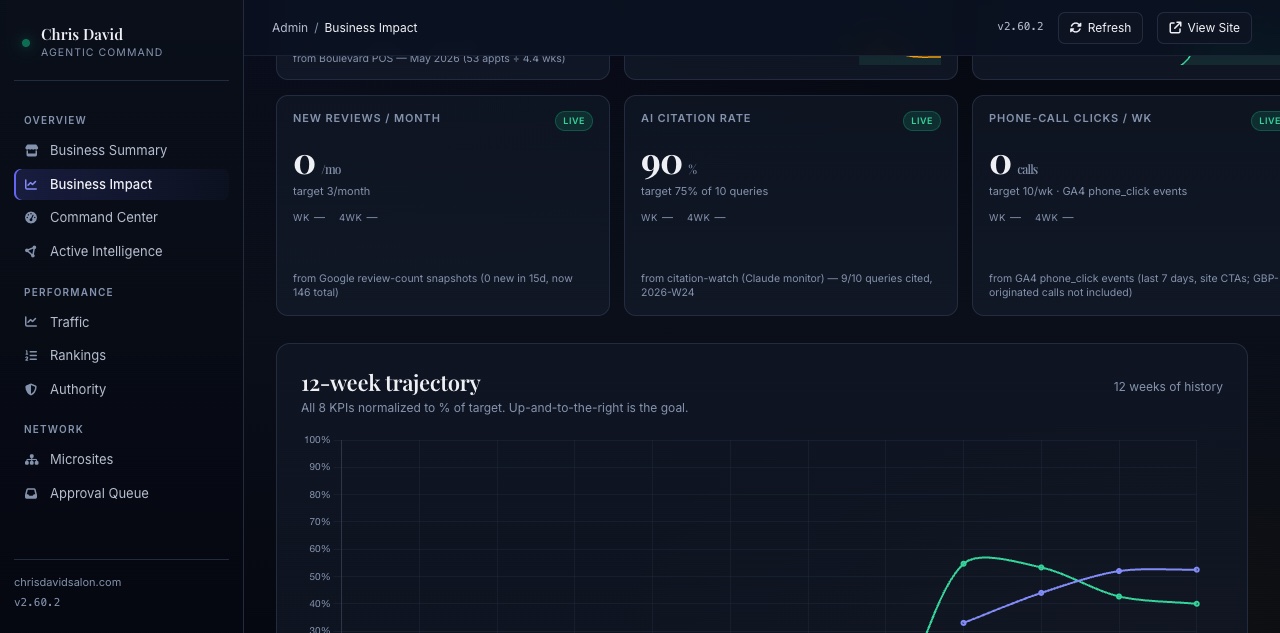Click the v2.60.2 version in top bar
Image resolution: width=1280 pixels, height=633 pixels.
(x=1020, y=27)
